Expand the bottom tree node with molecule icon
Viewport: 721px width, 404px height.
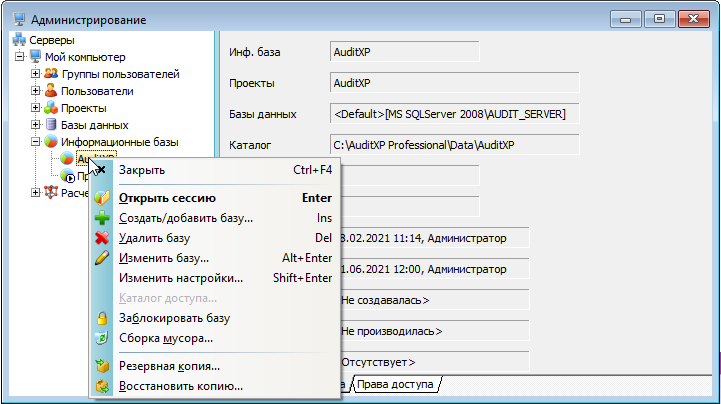click(x=35, y=192)
